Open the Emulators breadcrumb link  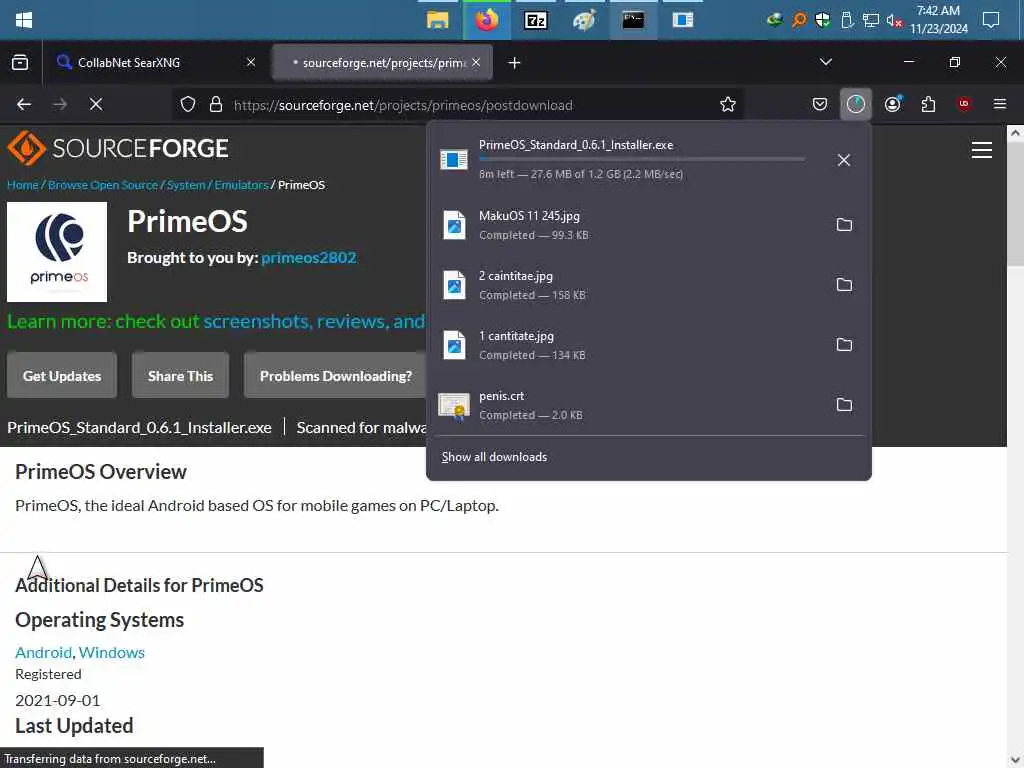tap(242, 185)
